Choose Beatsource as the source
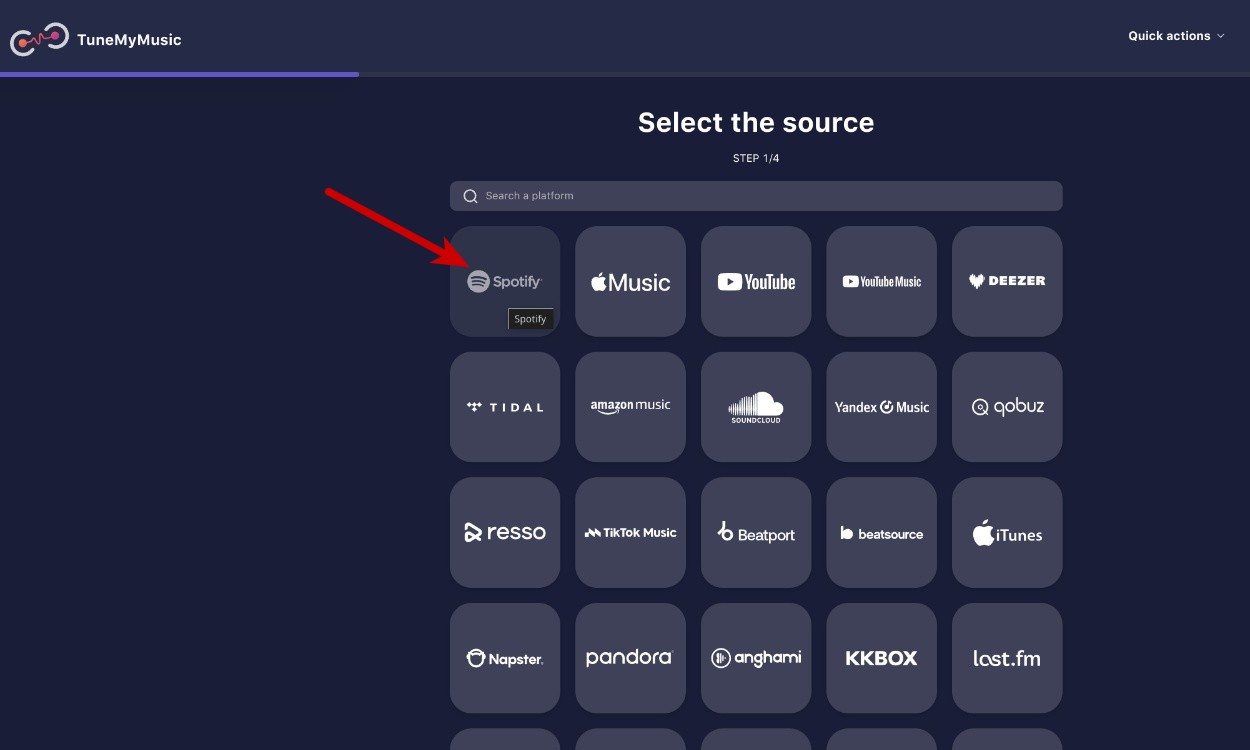This screenshot has height=750, width=1250. 881,532
